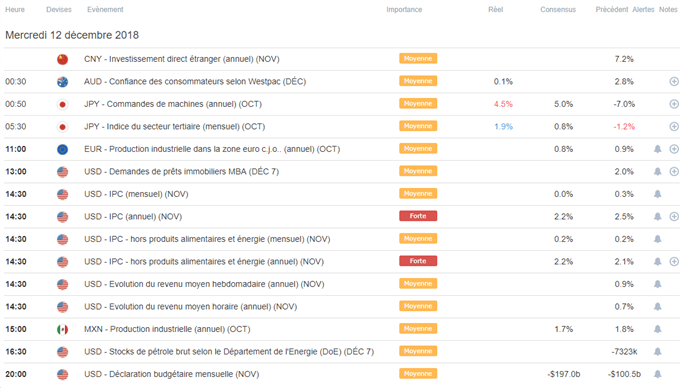Screen dimensions: 680x388
Task: Select previous value -7323k
Action: click(624, 352)
